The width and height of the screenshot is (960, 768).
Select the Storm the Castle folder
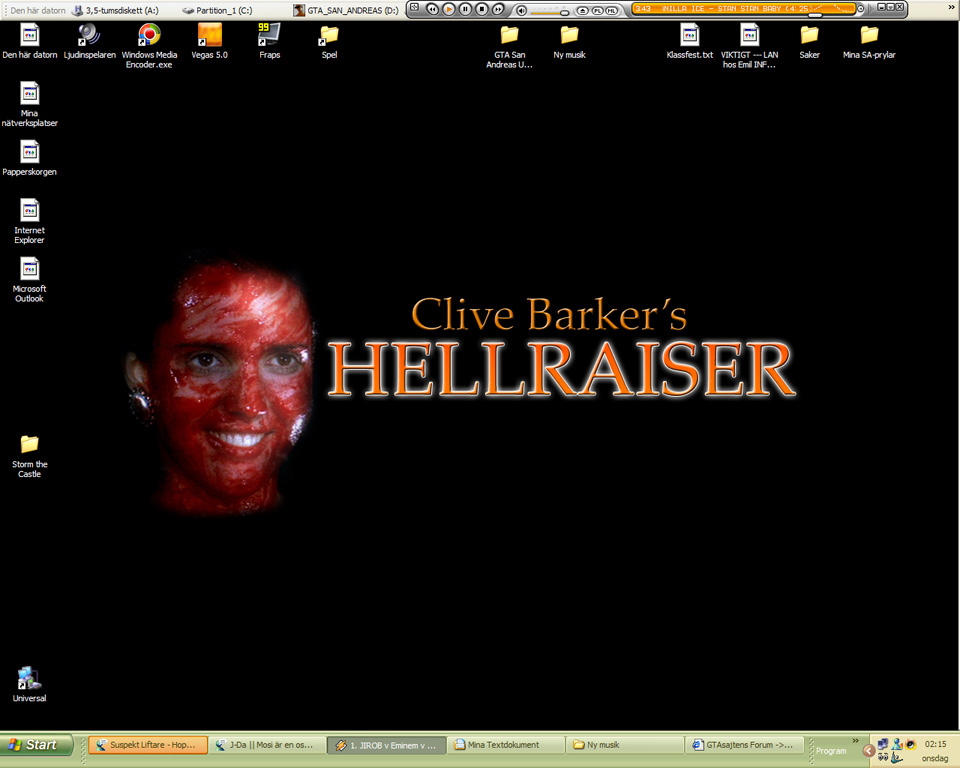pos(29,456)
